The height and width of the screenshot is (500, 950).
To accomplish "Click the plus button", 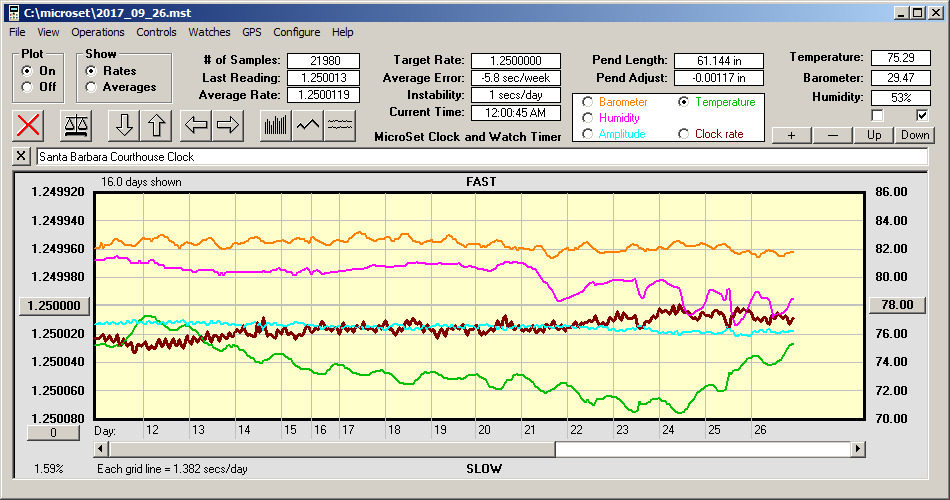I will [x=791, y=135].
